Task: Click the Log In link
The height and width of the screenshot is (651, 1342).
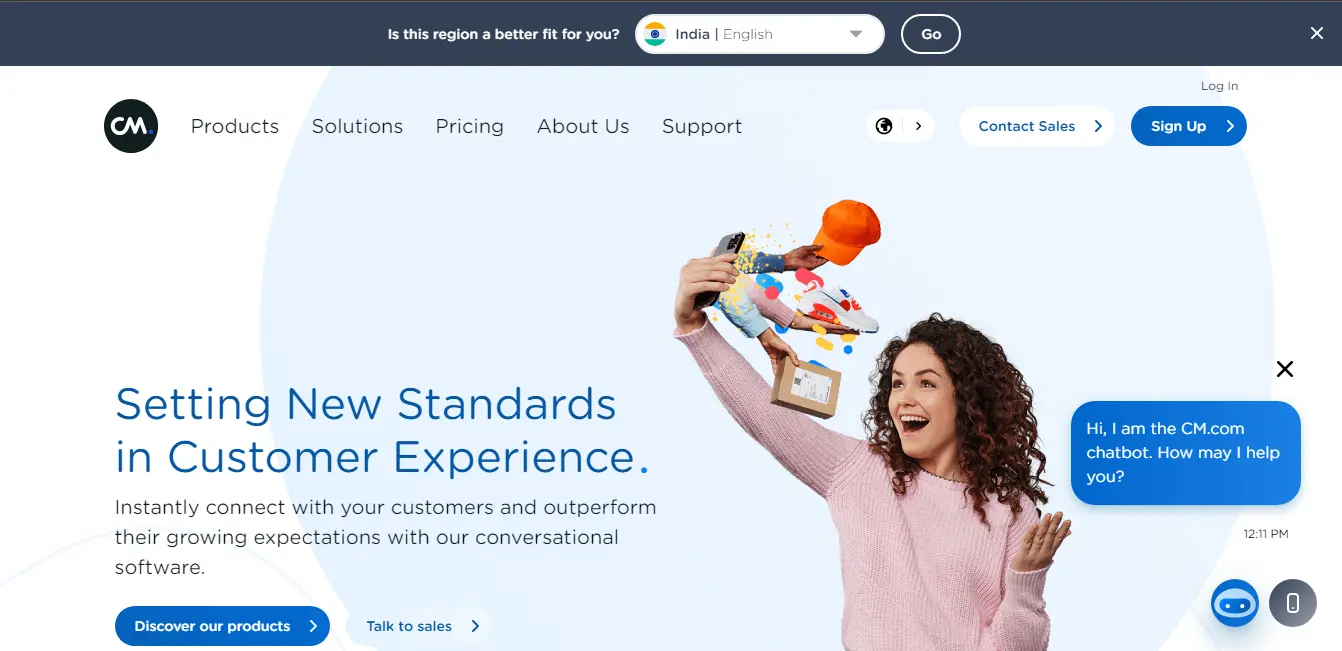Action: [x=1219, y=86]
